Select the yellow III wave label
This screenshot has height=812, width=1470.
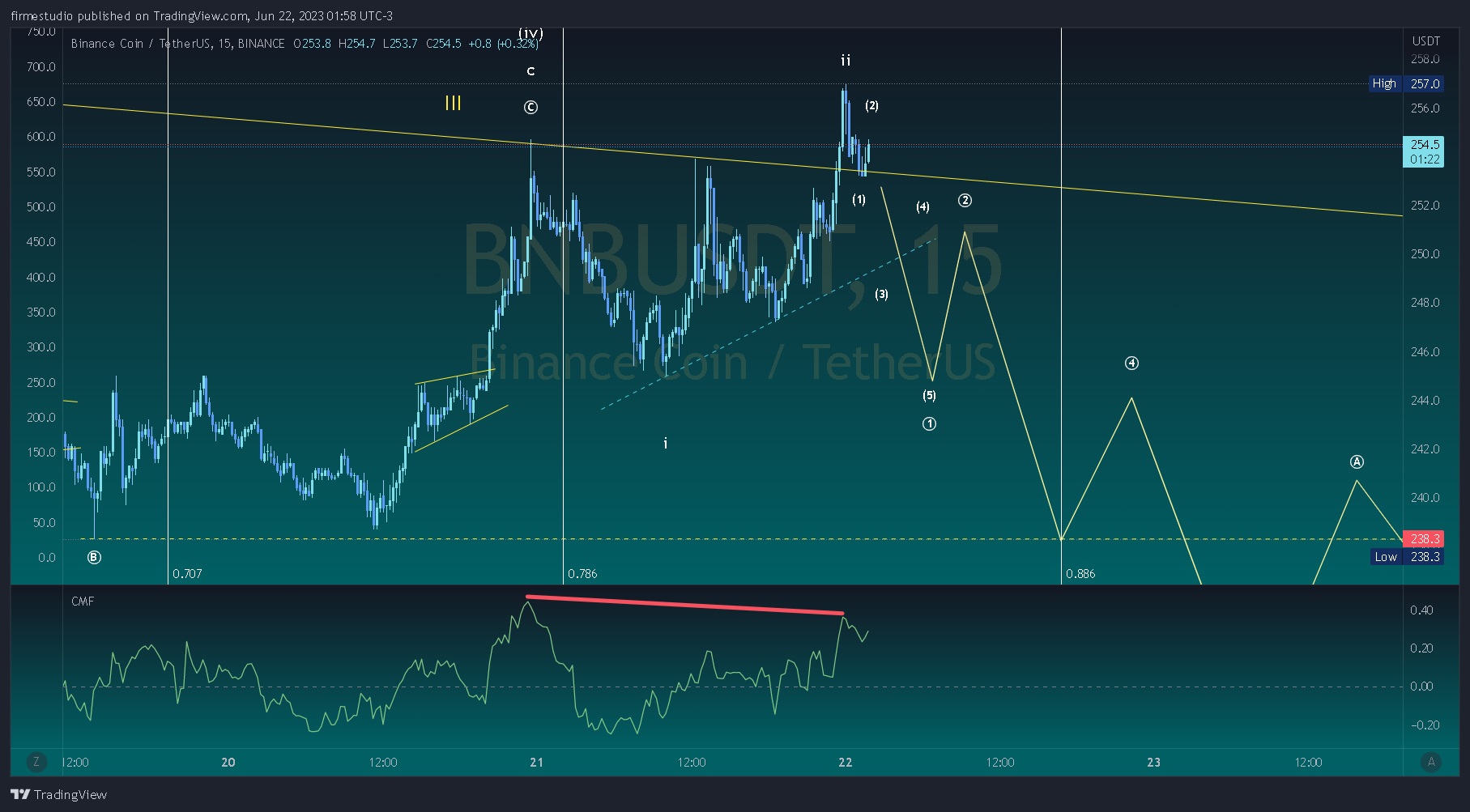point(453,103)
